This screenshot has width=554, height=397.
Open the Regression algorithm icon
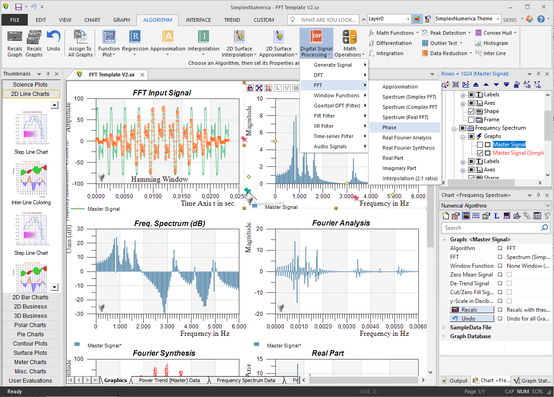[135, 42]
